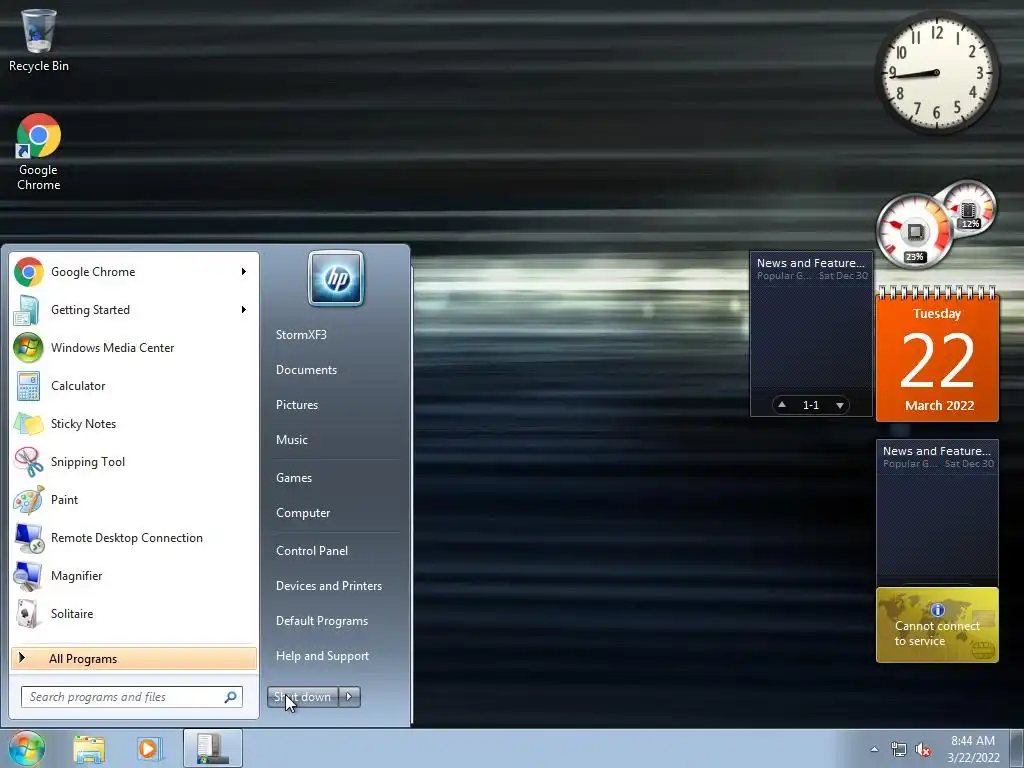Click the Calculator icon
1024x768 pixels.
pos(28,385)
